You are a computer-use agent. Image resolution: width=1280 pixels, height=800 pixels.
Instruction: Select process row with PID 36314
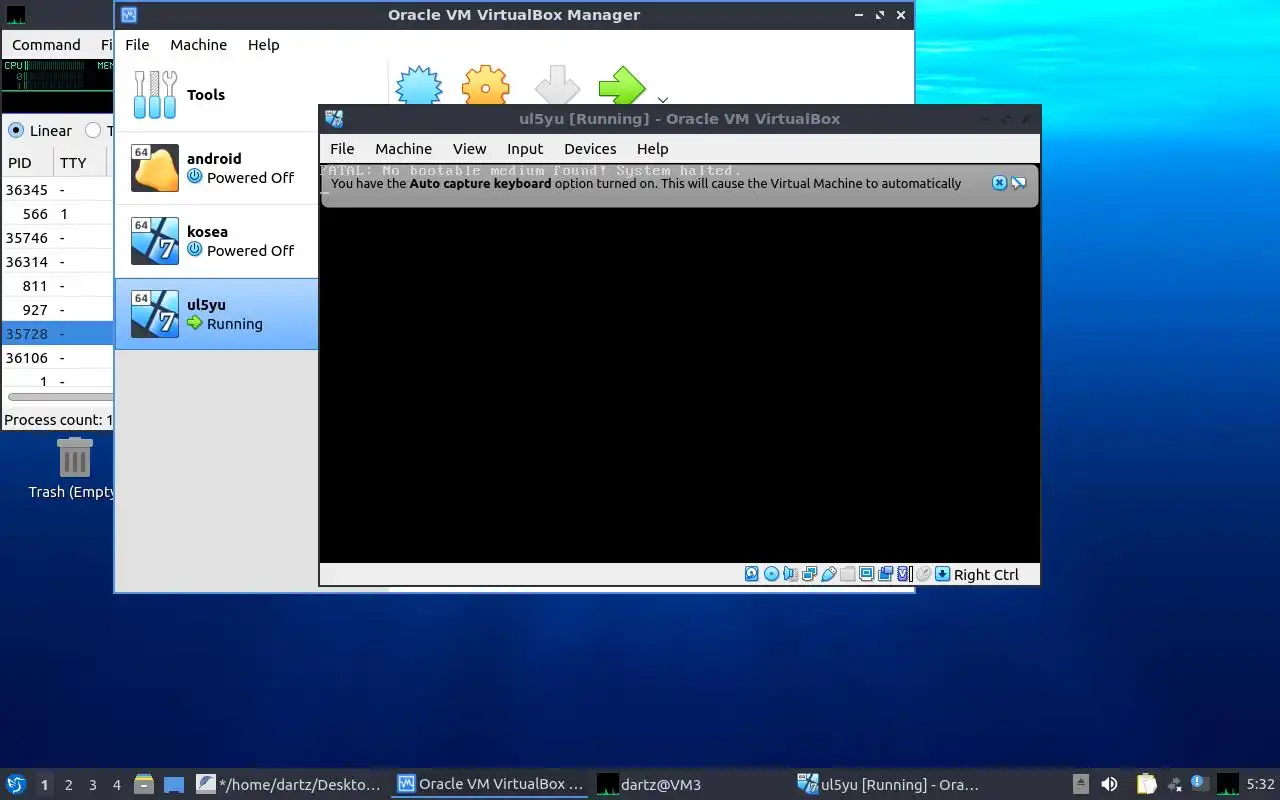[58, 262]
